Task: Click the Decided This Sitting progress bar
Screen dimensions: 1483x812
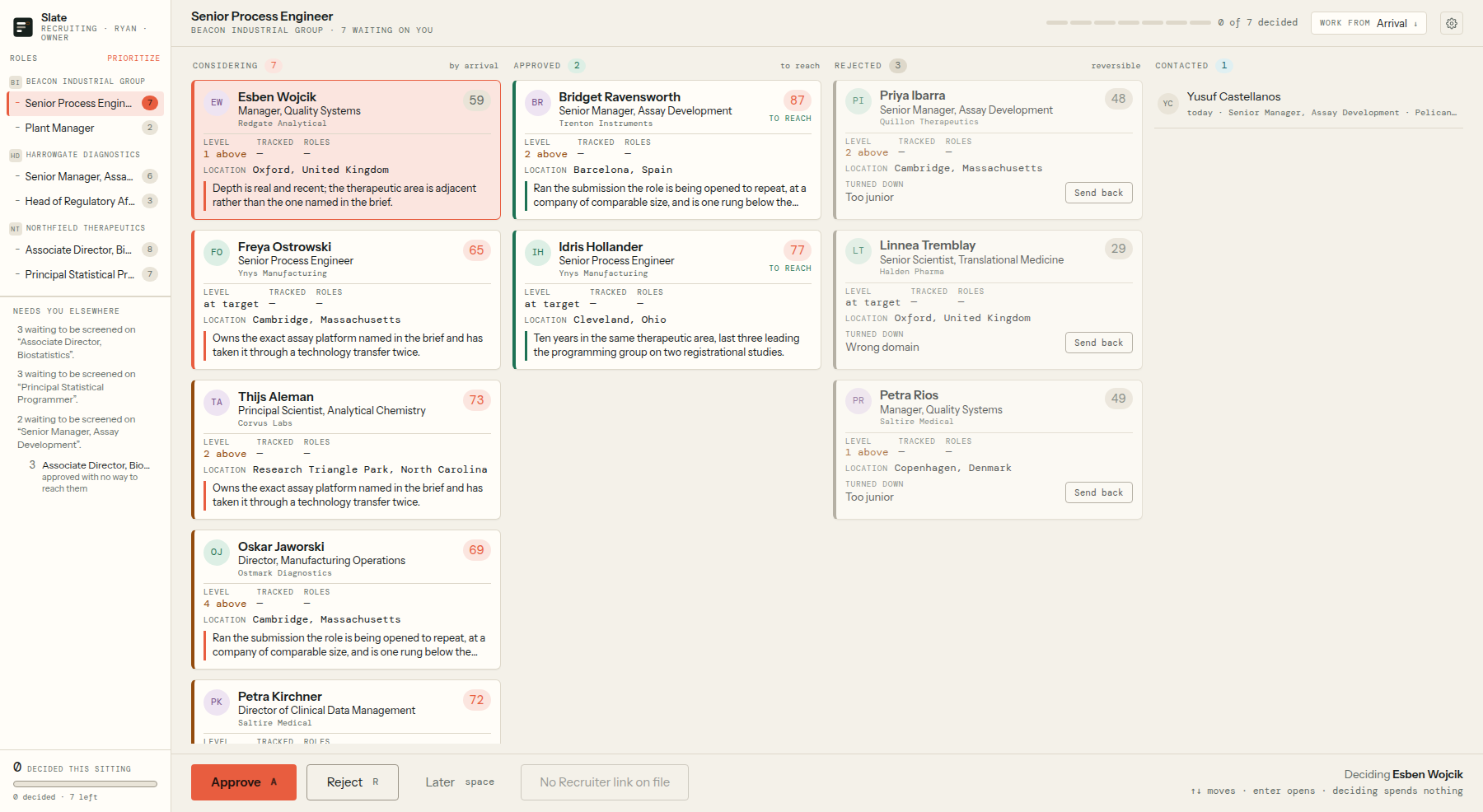Action: pyautogui.click(x=86, y=784)
